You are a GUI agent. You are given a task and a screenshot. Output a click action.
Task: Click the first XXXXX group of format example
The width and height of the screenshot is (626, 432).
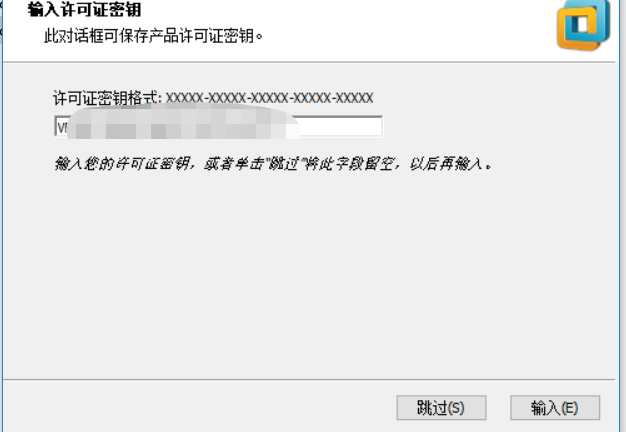click(184, 98)
